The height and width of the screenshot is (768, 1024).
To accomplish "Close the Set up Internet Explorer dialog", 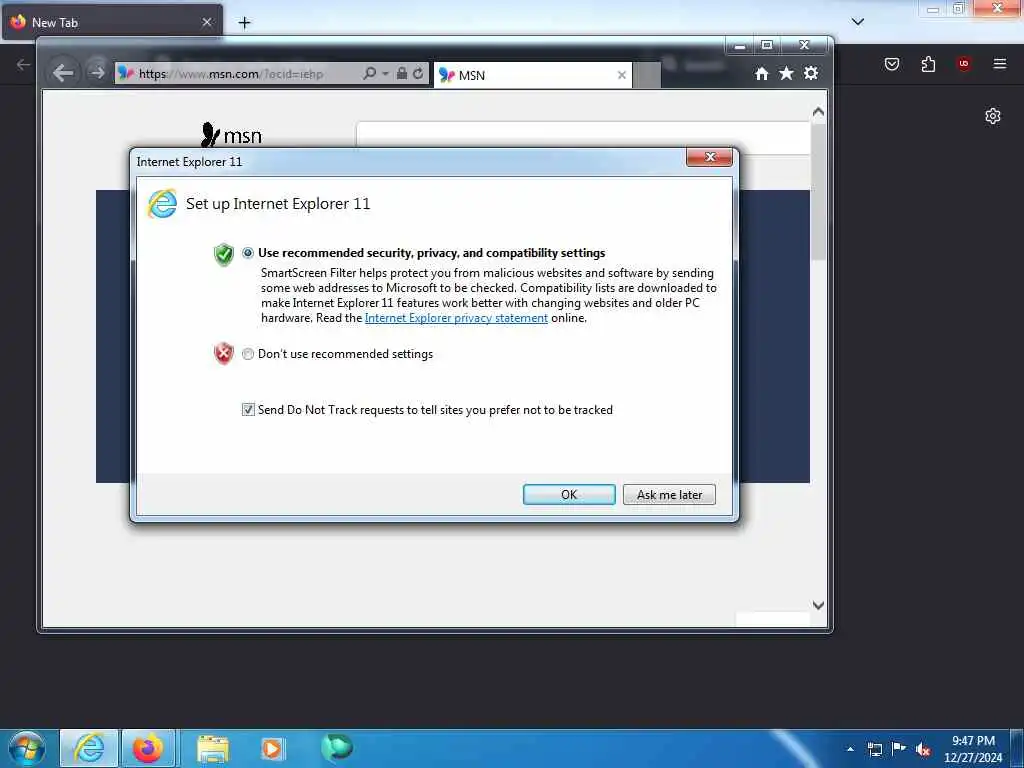I will (710, 157).
